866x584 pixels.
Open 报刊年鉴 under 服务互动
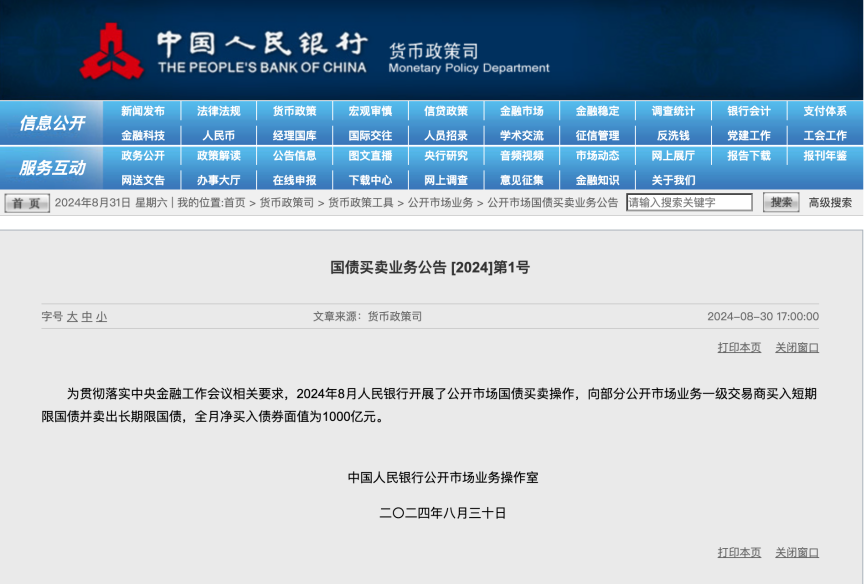click(x=825, y=156)
